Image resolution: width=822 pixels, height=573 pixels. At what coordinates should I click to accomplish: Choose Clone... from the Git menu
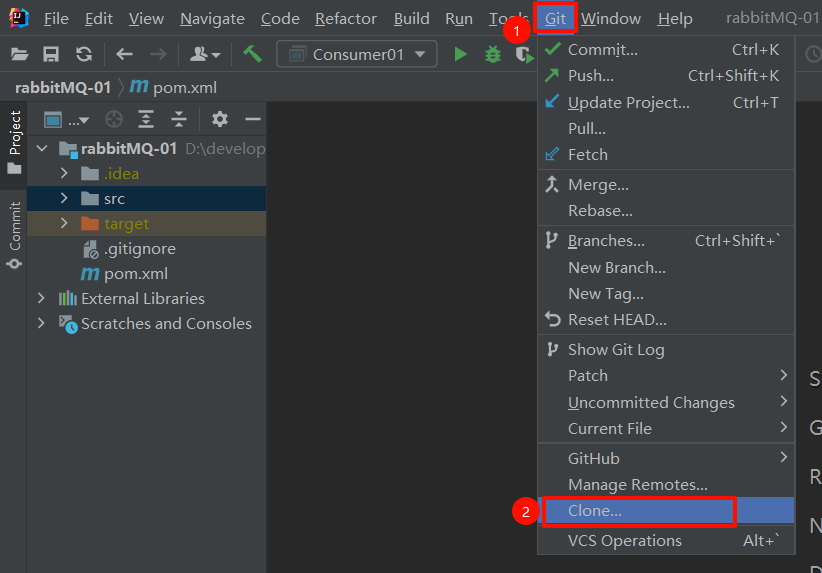point(666,511)
